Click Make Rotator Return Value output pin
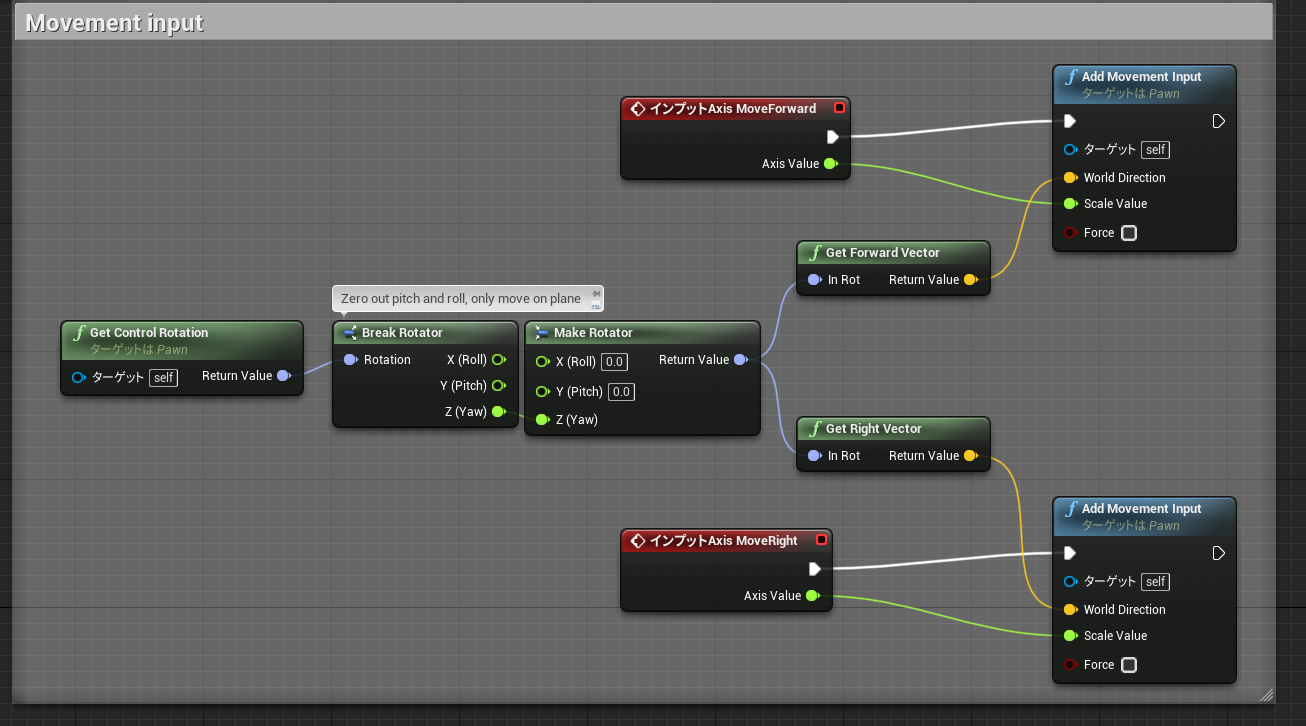The image size is (1306, 726). click(740, 360)
